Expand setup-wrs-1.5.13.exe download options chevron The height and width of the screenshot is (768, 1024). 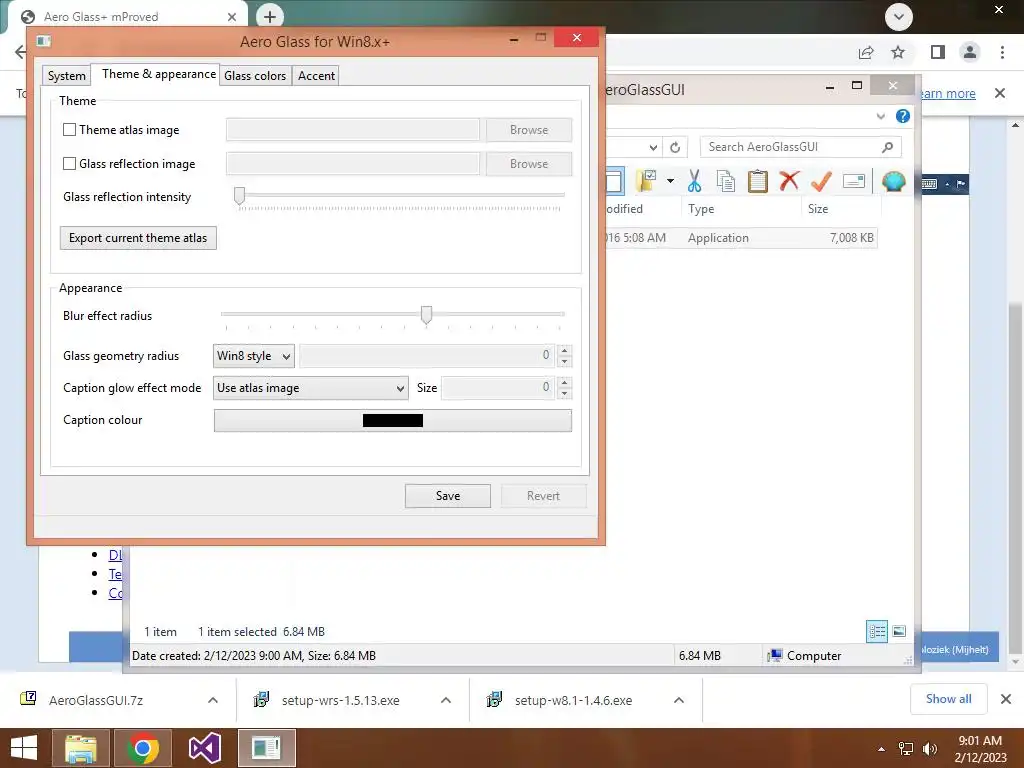[446, 700]
